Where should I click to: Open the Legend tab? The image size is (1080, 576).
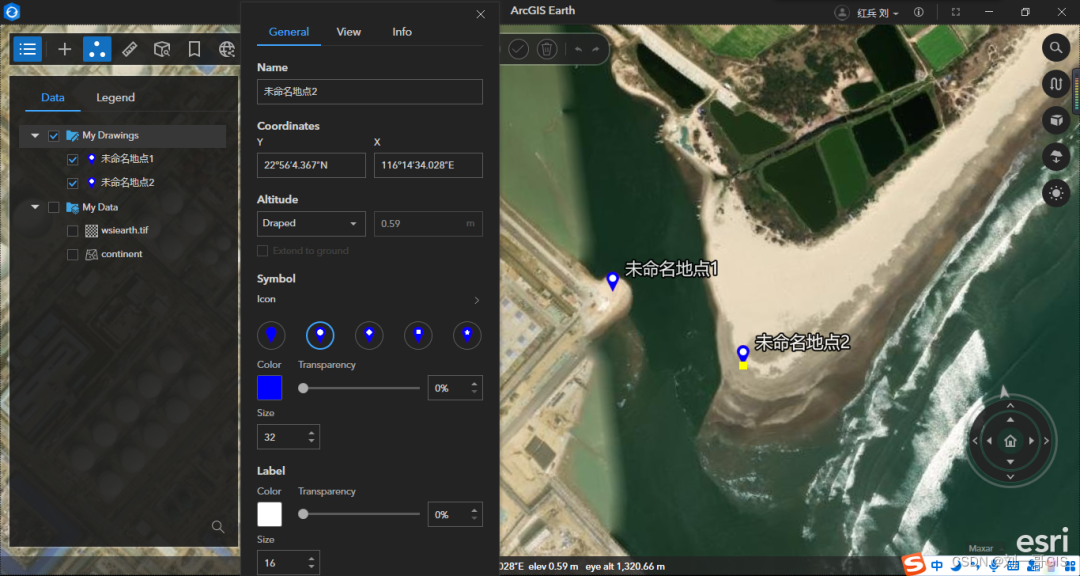[x=115, y=97]
